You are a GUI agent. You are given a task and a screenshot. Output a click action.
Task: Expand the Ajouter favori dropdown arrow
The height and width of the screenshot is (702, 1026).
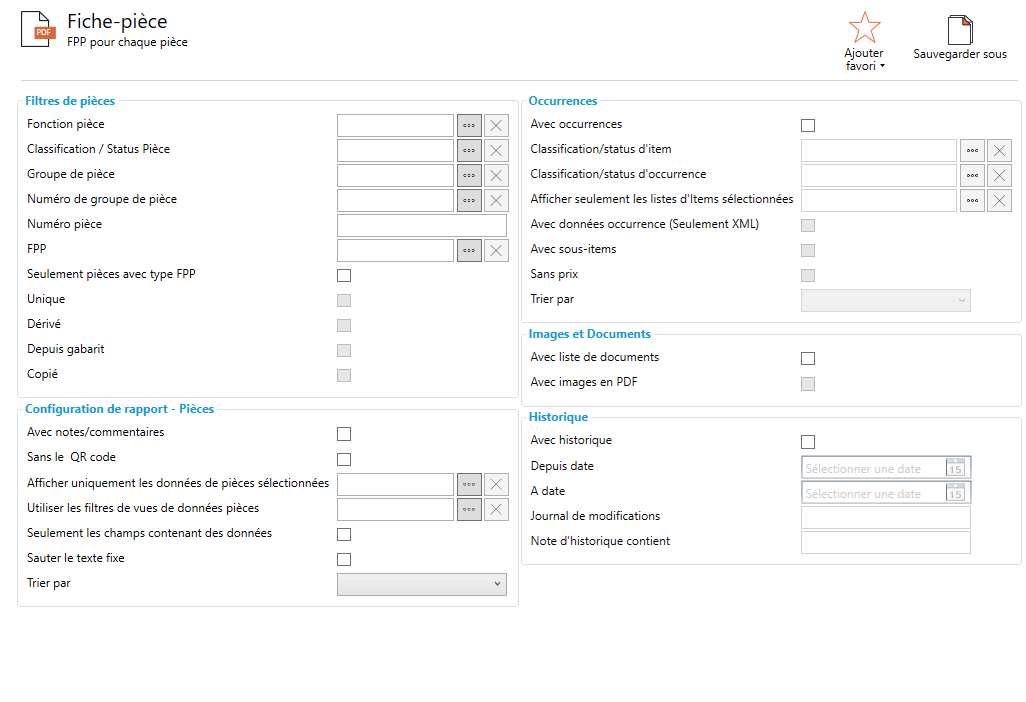pos(882,67)
